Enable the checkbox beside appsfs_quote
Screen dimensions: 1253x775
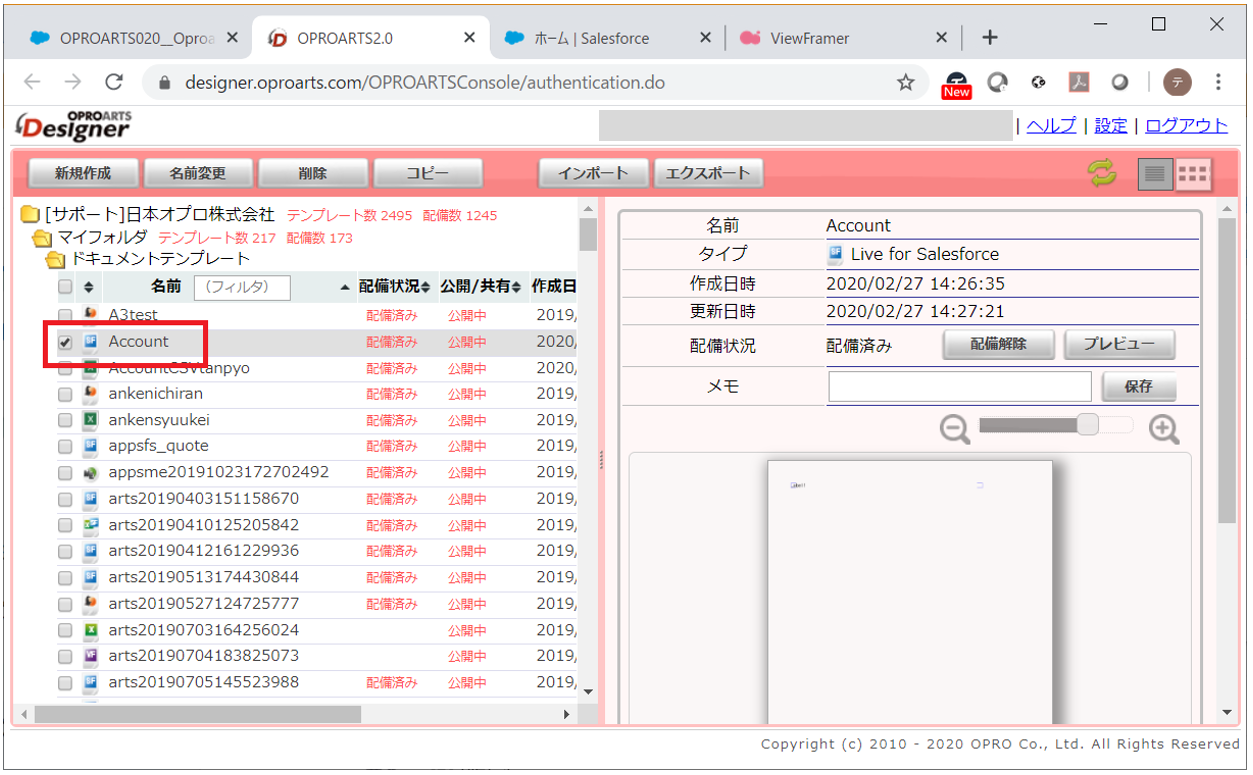65,446
